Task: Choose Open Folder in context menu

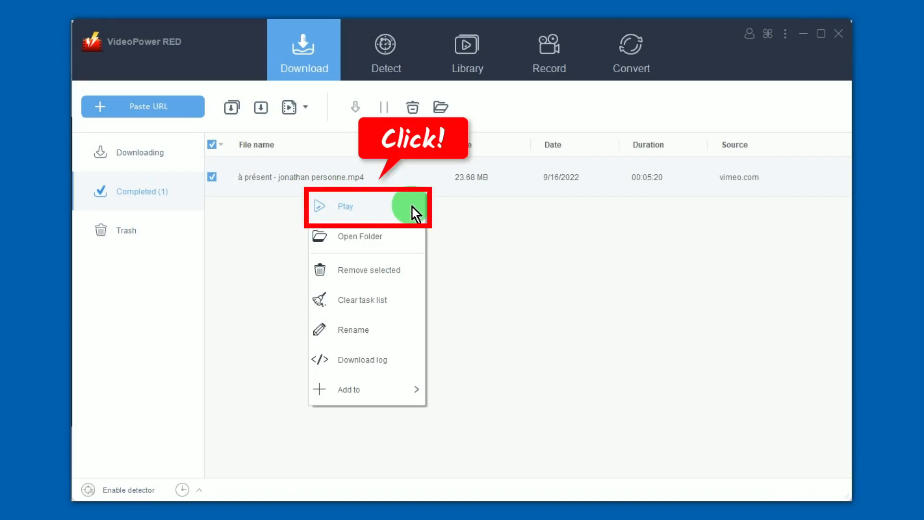Action: click(x=367, y=236)
